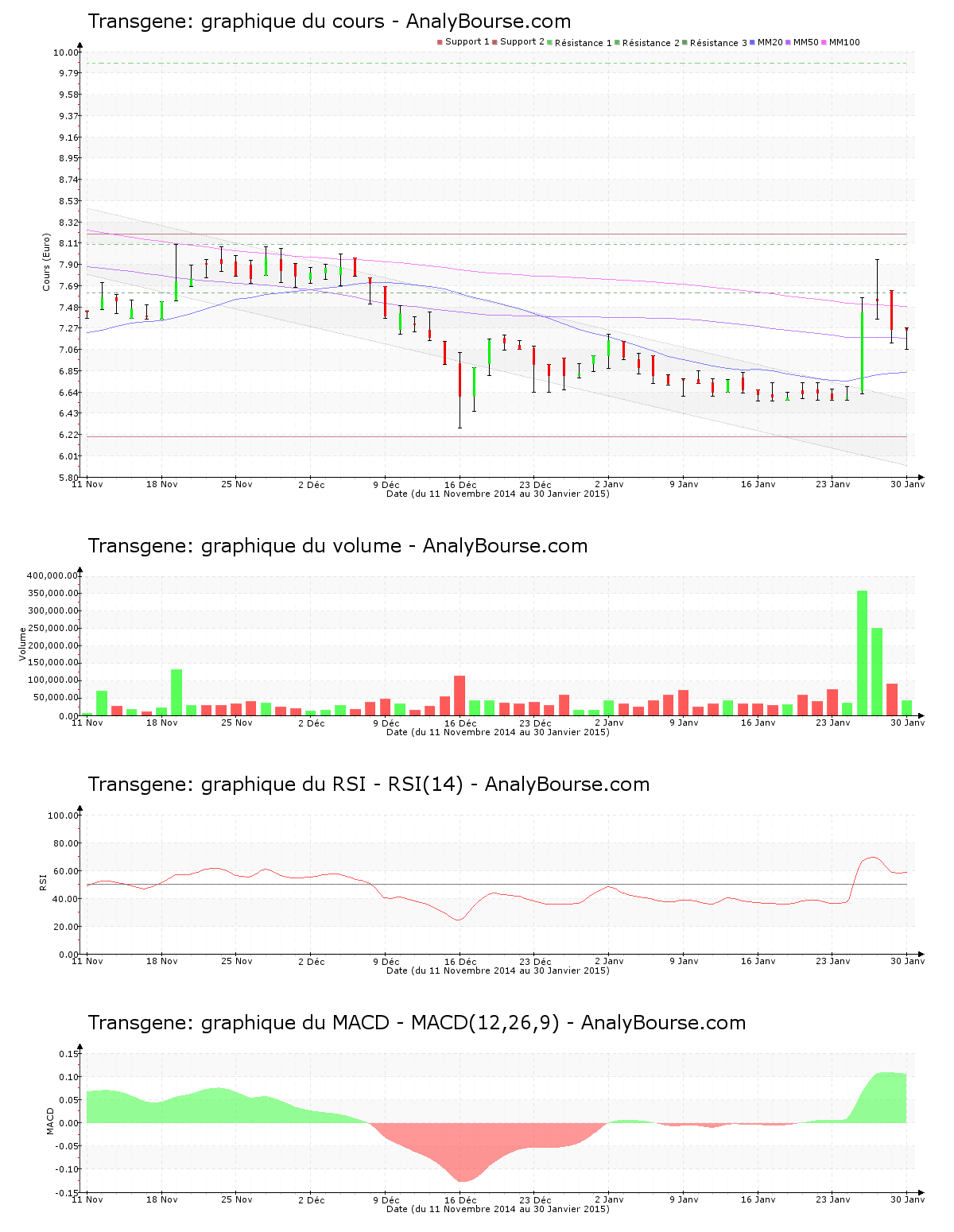Click the title 'Transgene: graphique du cours'
This screenshot has height=1232, width=954.
point(236,21)
